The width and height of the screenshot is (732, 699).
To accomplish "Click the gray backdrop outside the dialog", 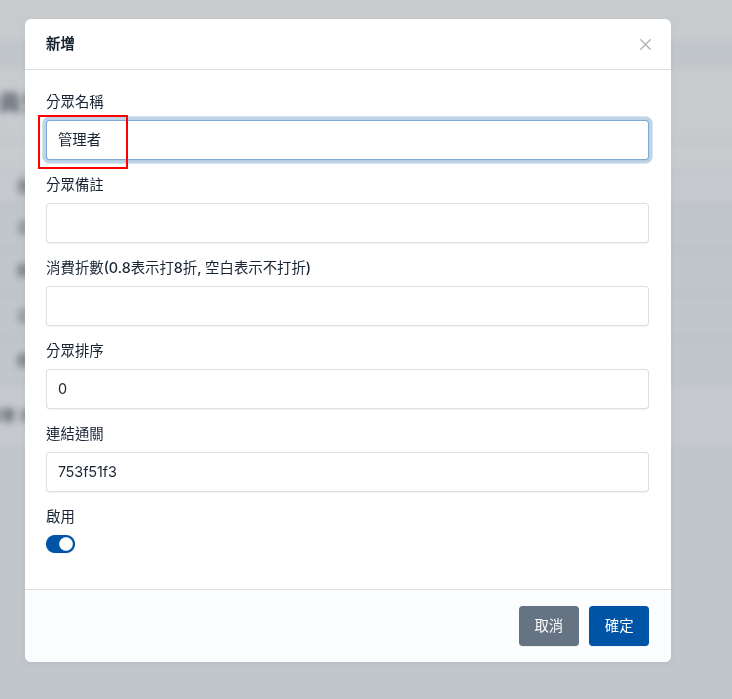I will pyautogui.click(x=701, y=327).
